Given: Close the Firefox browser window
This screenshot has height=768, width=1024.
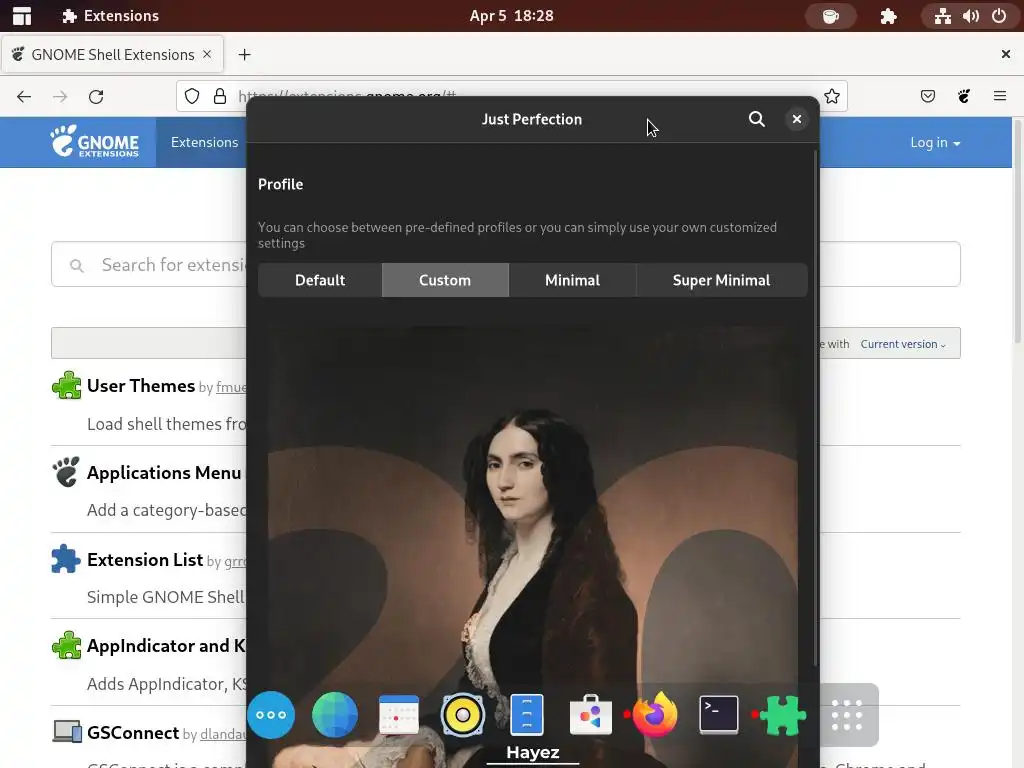Looking at the screenshot, I should 1006,54.
